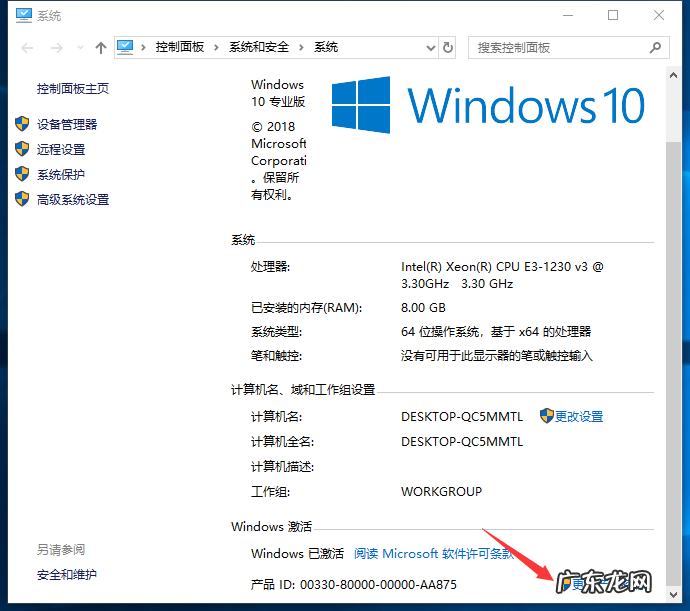Select the product ID 00330-80000-00000-AA875
The width and height of the screenshot is (690, 611).
(x=378, y=585)
